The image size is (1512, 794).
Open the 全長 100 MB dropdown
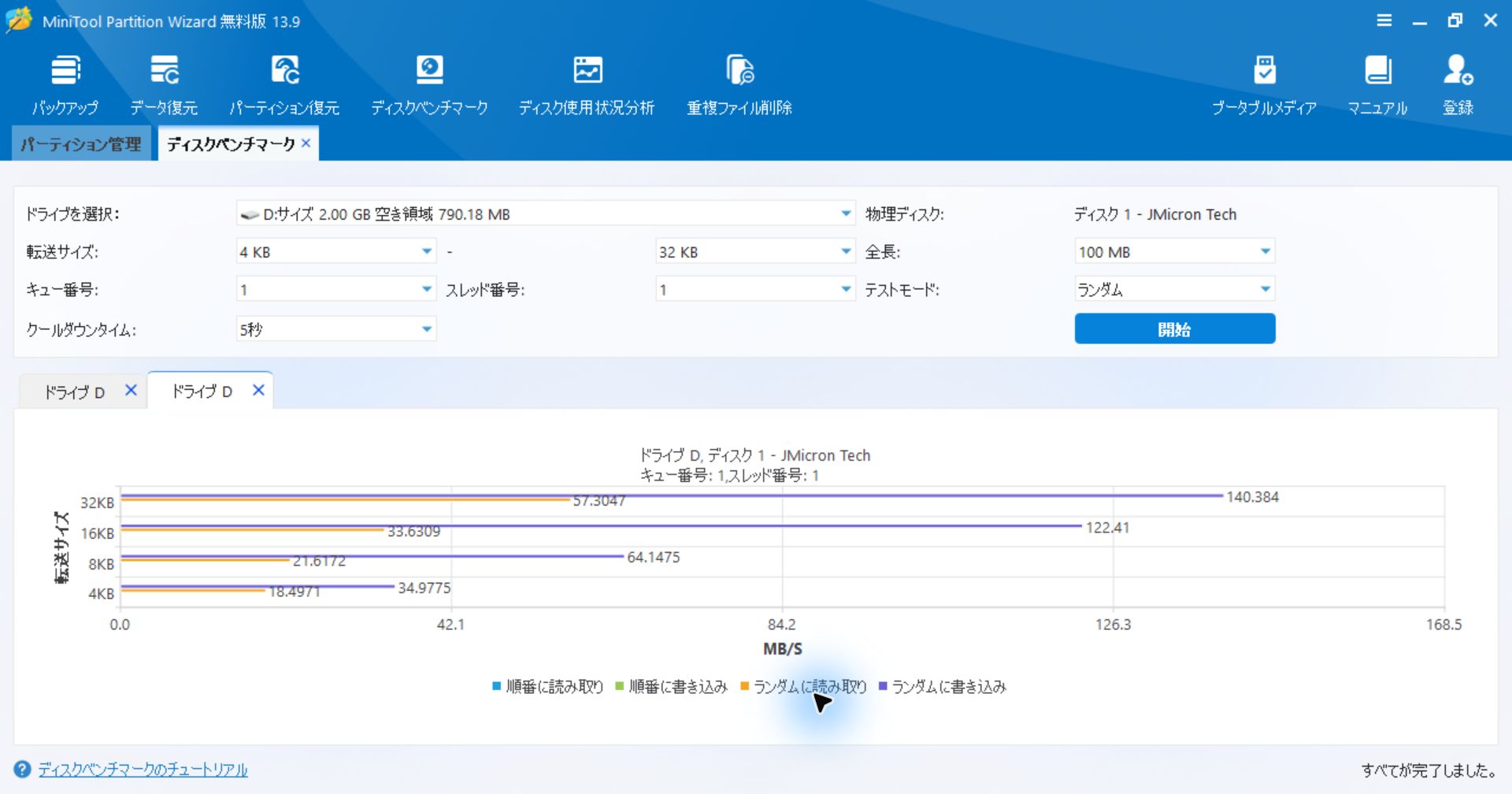1174,251
